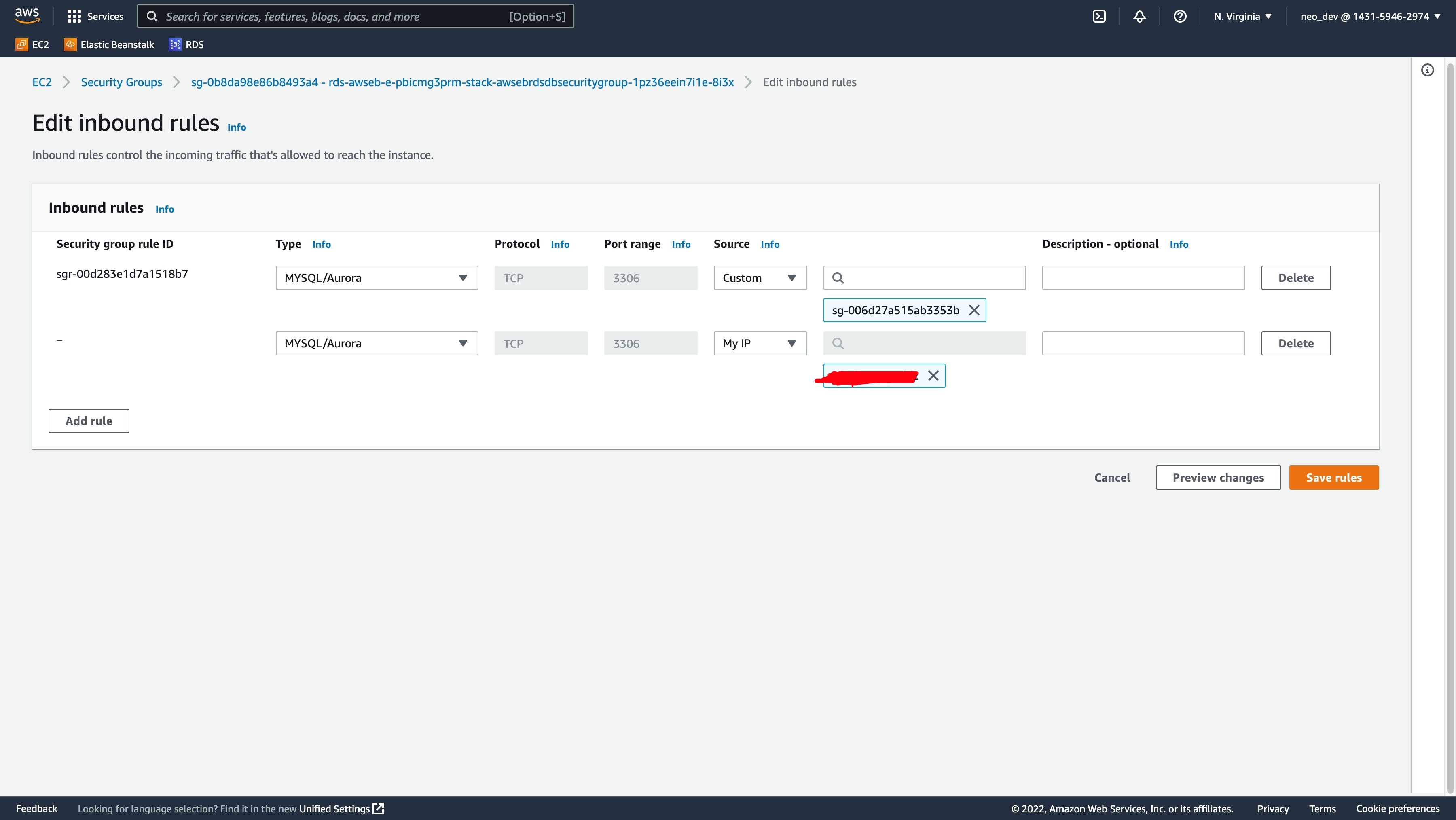
Task: Remove the redacted My IP source tag
Action: click(x=933, y=376)
